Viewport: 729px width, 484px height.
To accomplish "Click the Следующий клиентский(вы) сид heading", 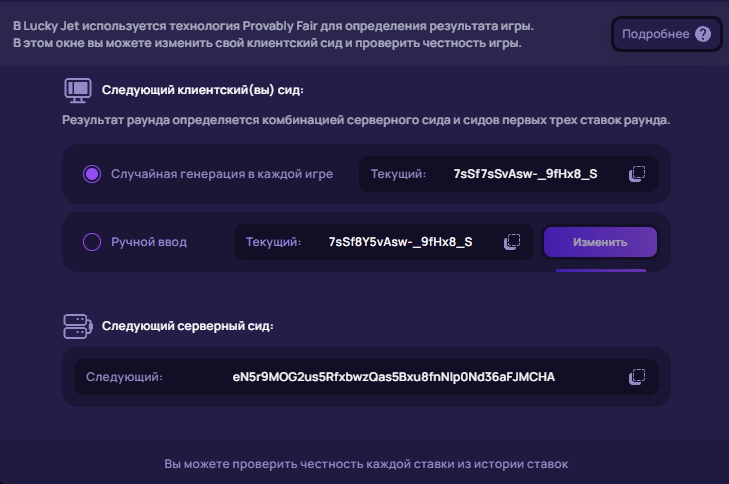I will click(202, 90).
